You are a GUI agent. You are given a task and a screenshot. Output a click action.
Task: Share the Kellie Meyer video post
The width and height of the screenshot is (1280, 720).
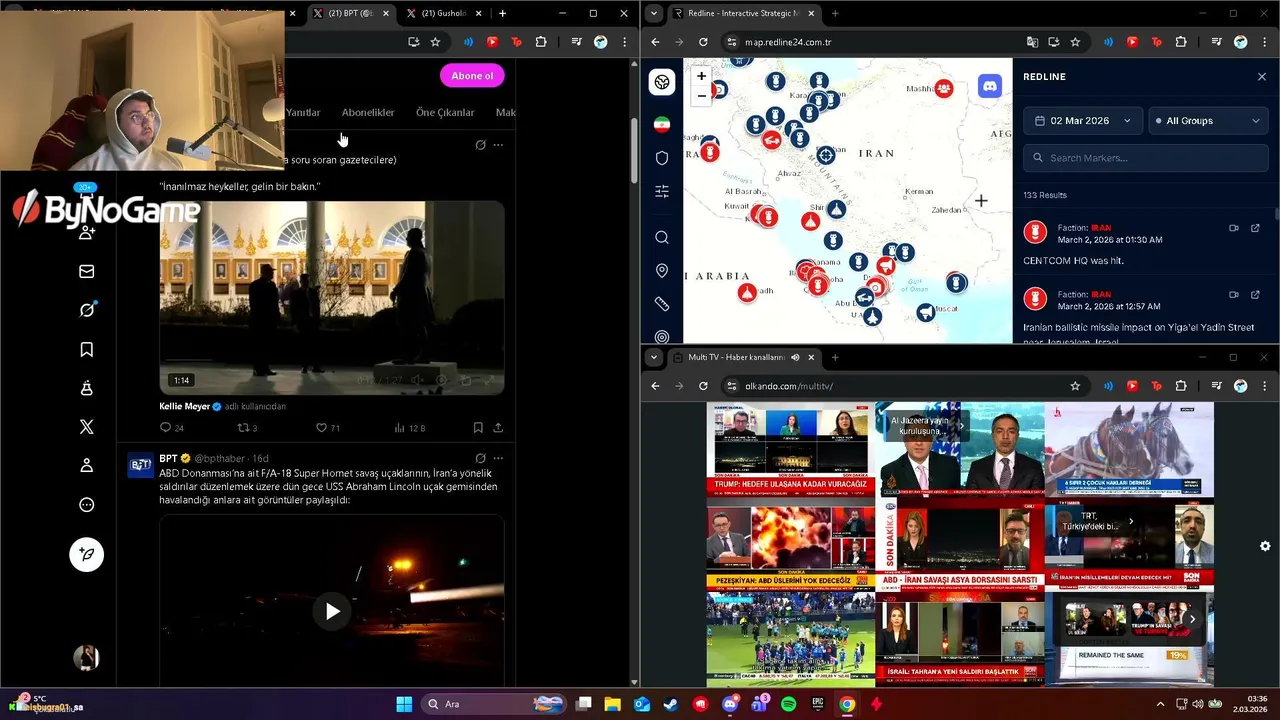[498, 428]
